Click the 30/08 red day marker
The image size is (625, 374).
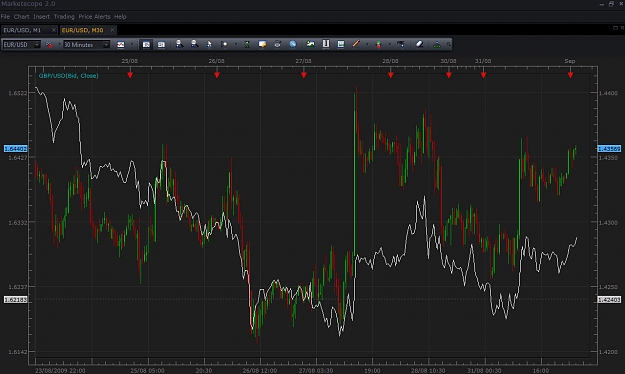(x=449, y=75)
